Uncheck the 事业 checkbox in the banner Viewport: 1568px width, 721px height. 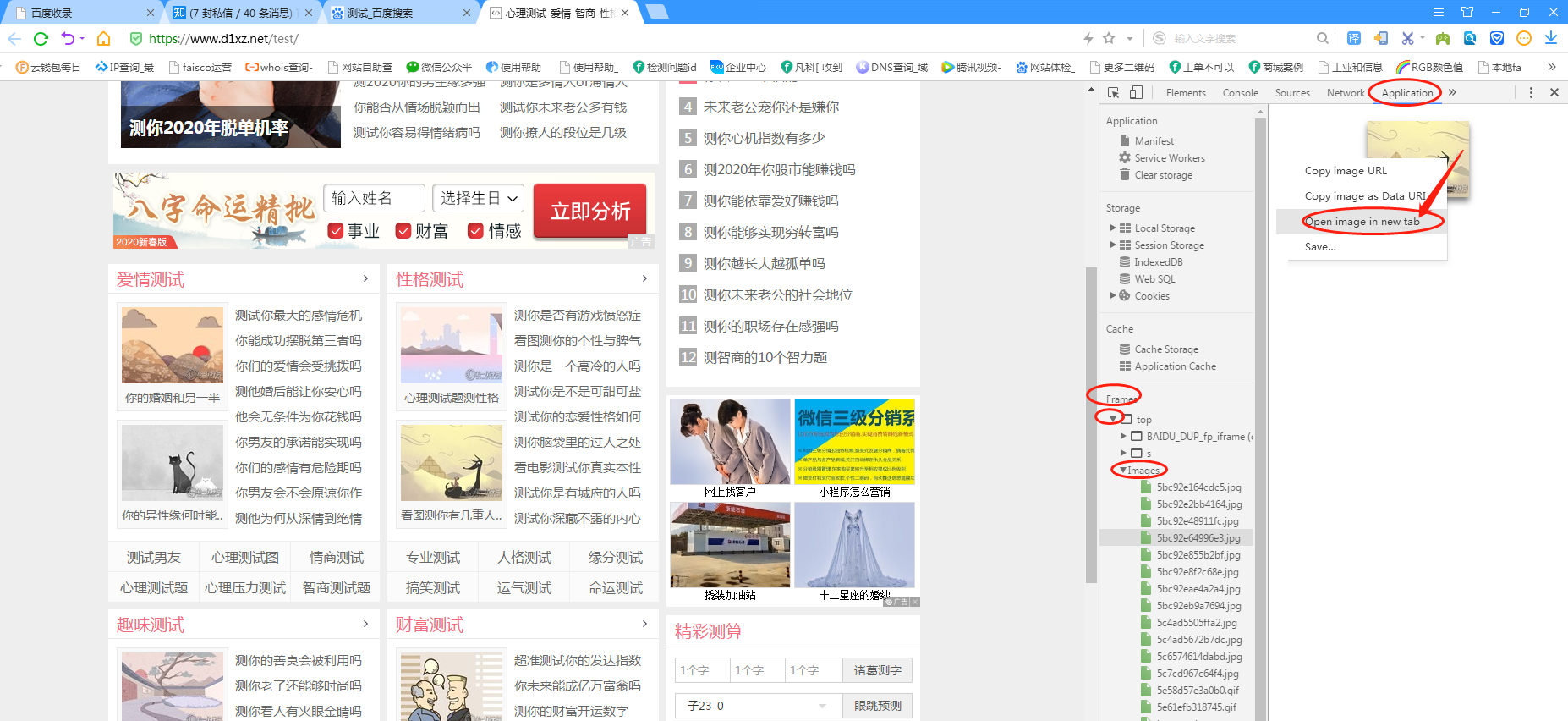click(x=336, y=231)
